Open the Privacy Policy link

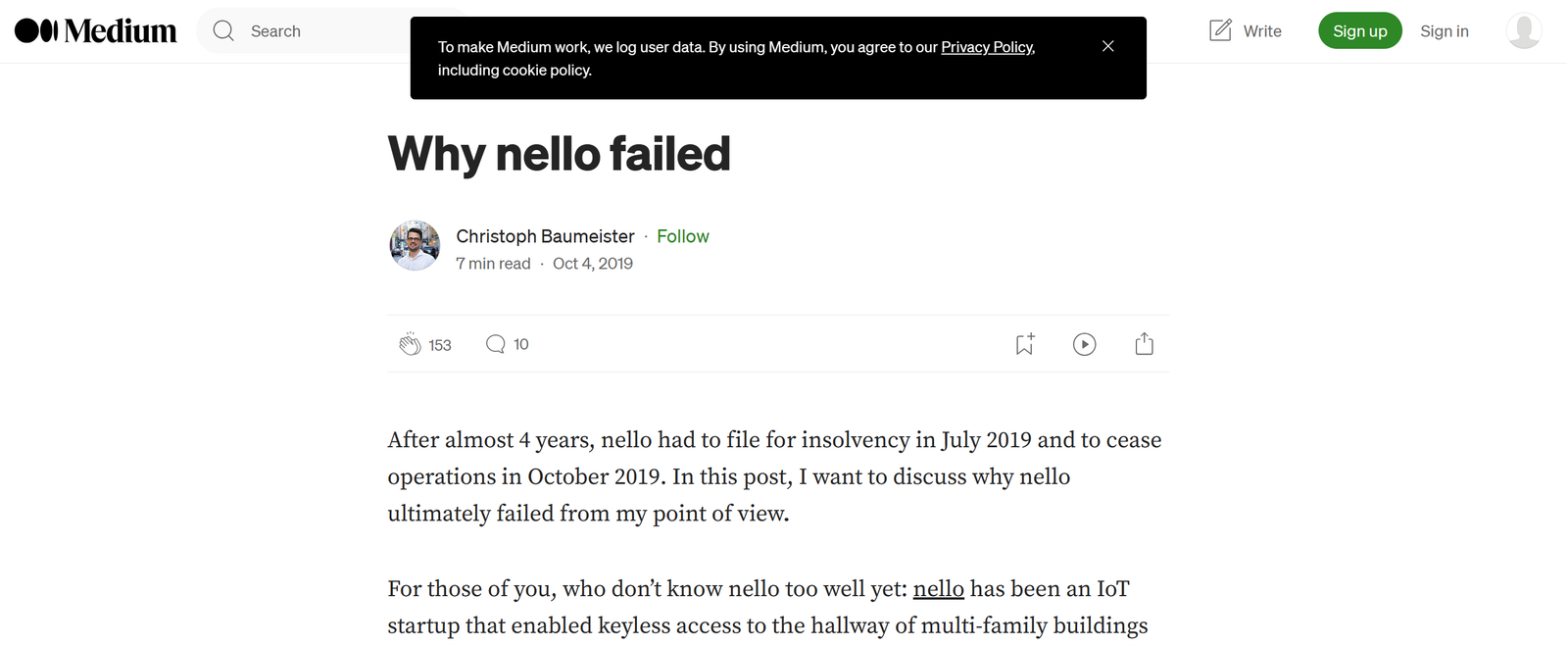987,47
